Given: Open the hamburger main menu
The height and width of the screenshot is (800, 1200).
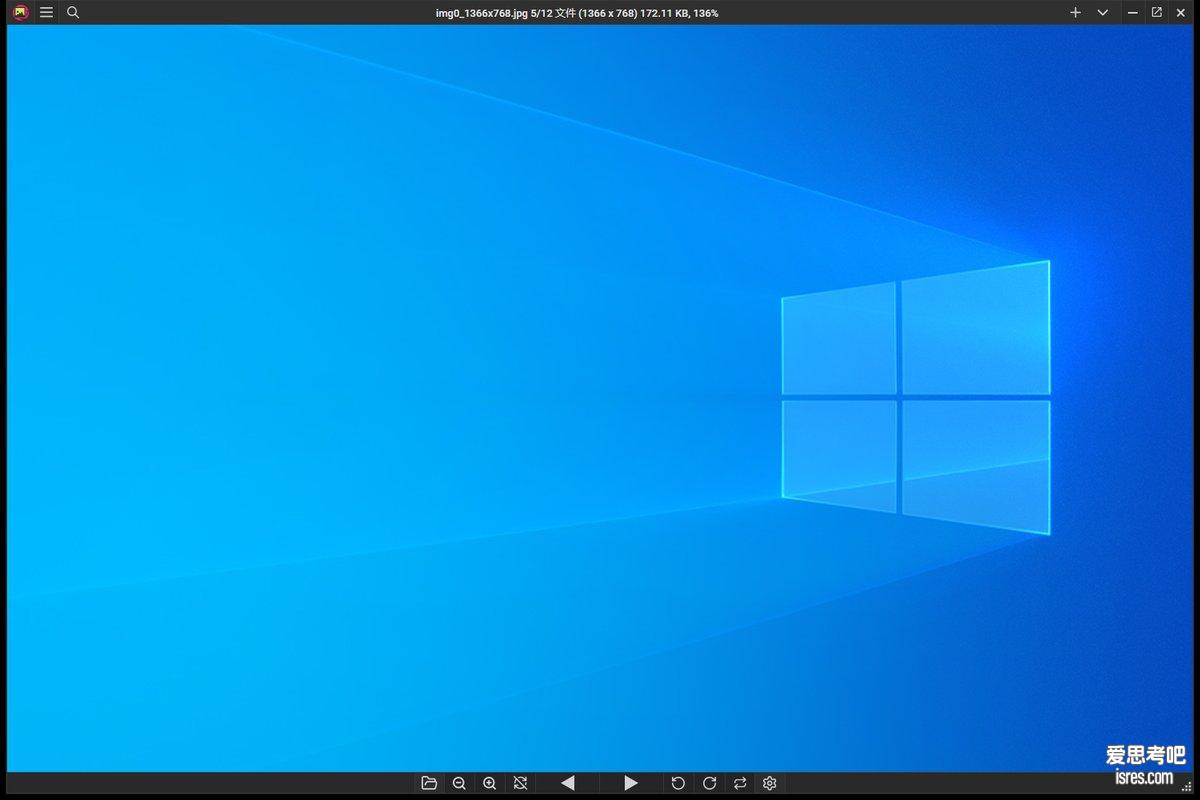Looking at the screenshot, I should (x=46, y=13).
